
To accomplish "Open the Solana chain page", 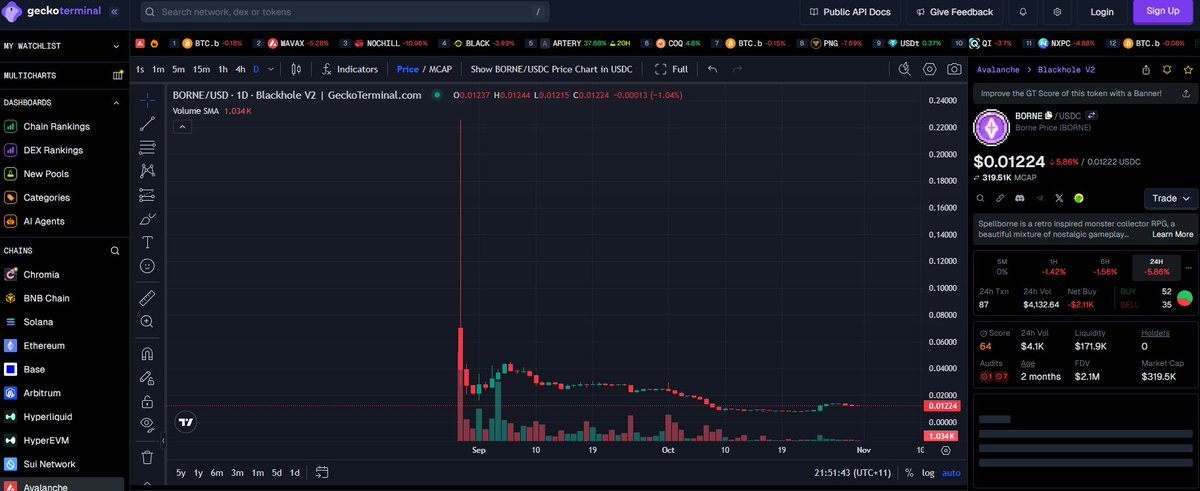I will click(x=38, y=322).
